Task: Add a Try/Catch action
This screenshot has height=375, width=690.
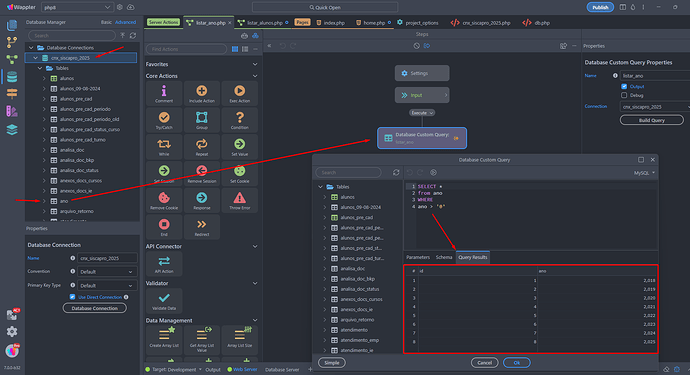Action: pos(164,120)
